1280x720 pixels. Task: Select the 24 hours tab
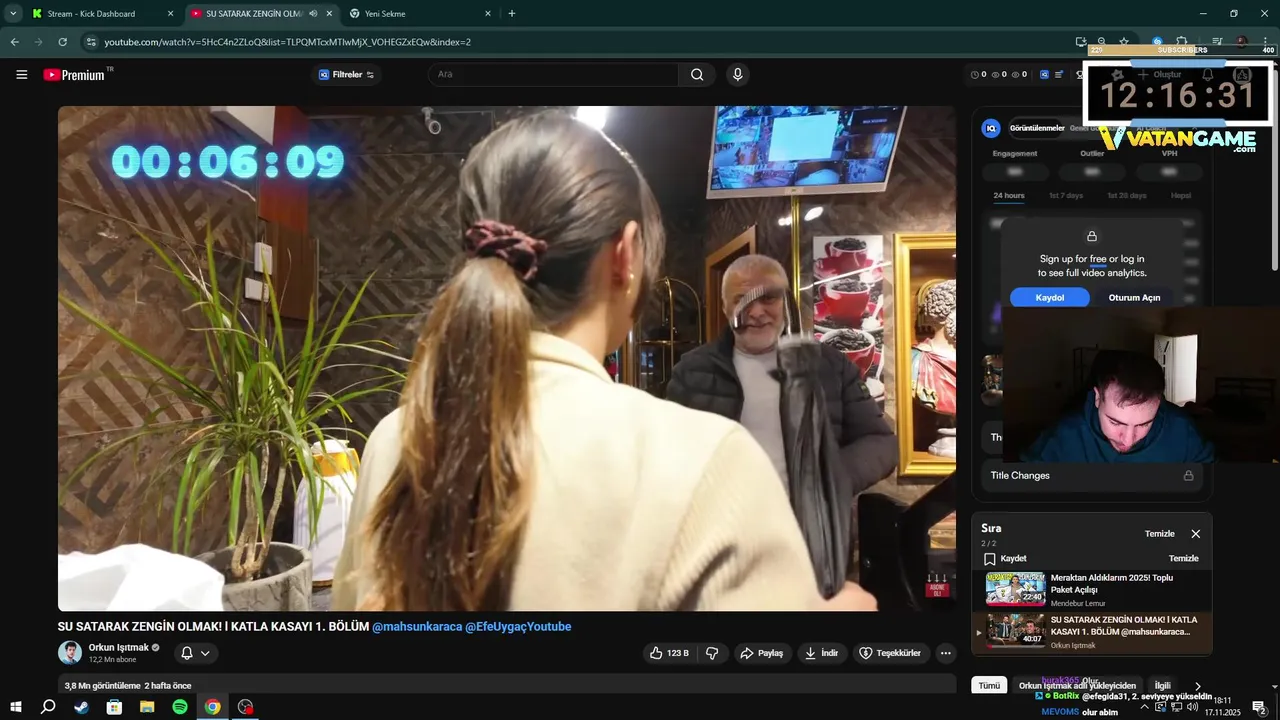[1008, 195]
